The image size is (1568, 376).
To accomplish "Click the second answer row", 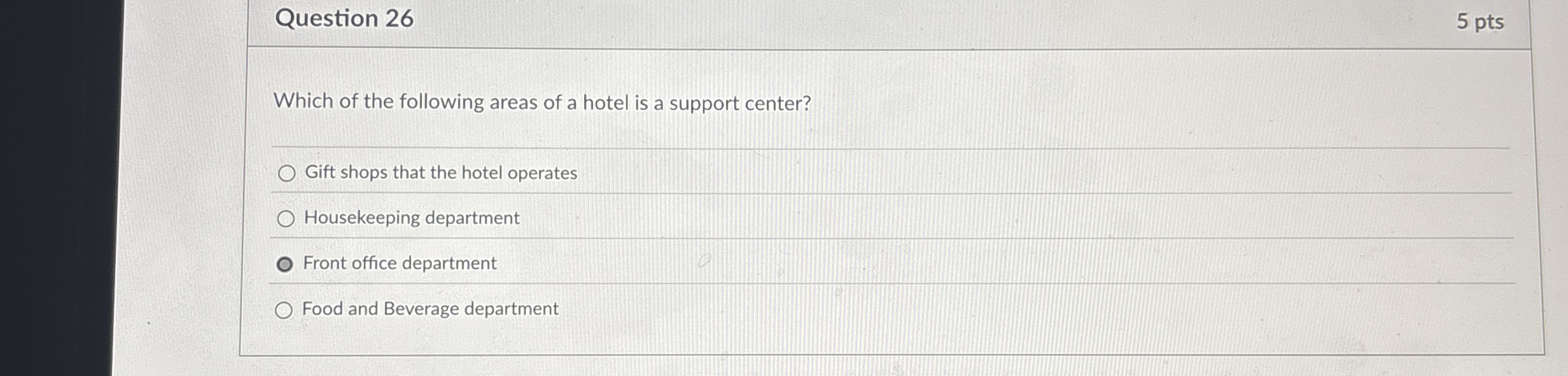I will point(764,218).
